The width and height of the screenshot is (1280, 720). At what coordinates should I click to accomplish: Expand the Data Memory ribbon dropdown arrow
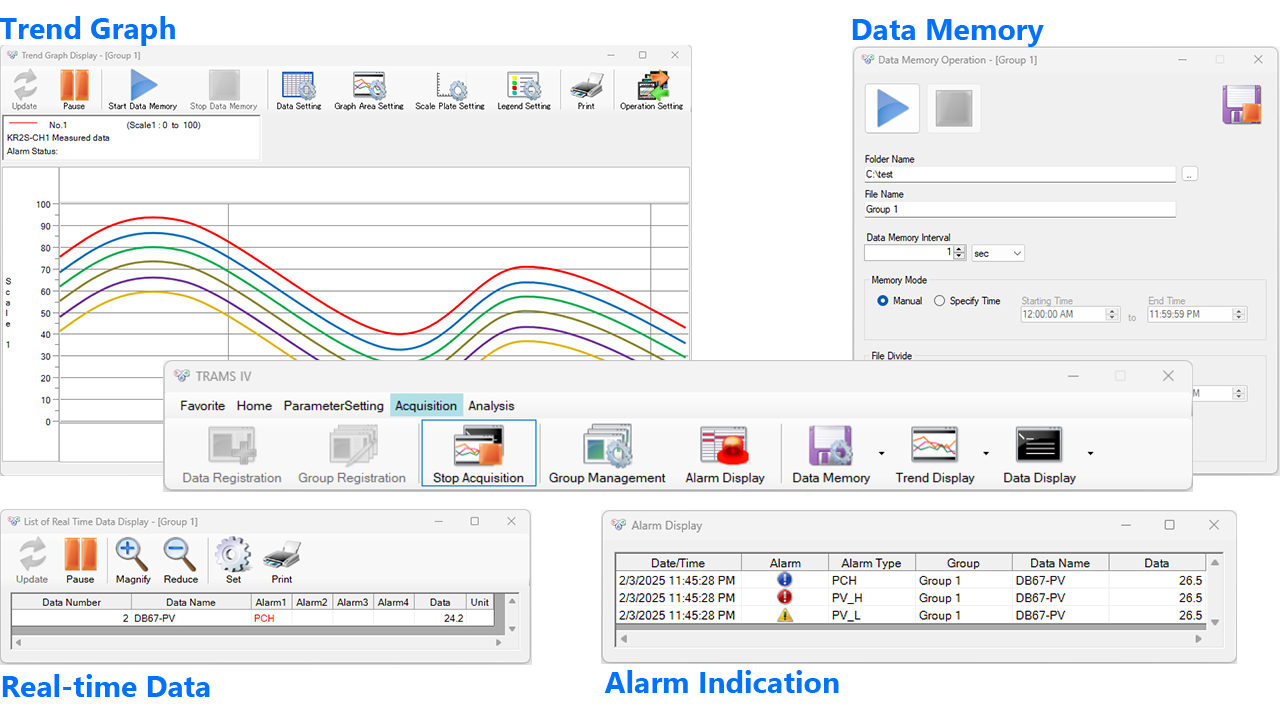[881, 454]
